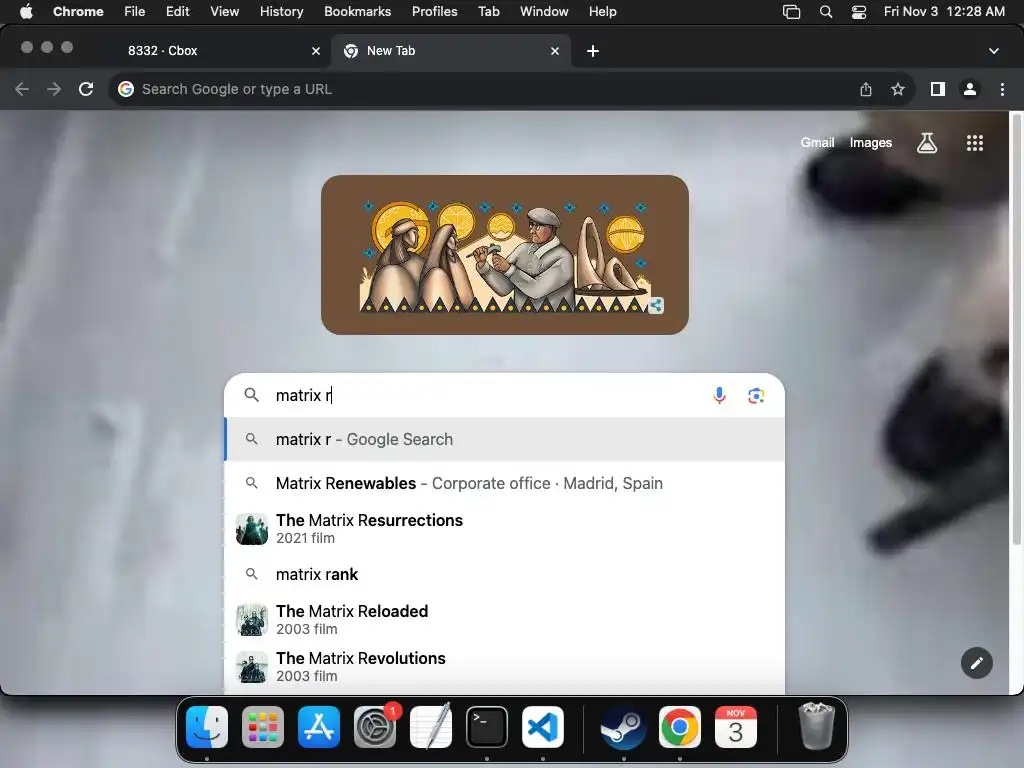Open Stage Manager in menu bar
The height and width of the screenshot is (768, 1024).
pyautogui.click(x=792, y=11)
